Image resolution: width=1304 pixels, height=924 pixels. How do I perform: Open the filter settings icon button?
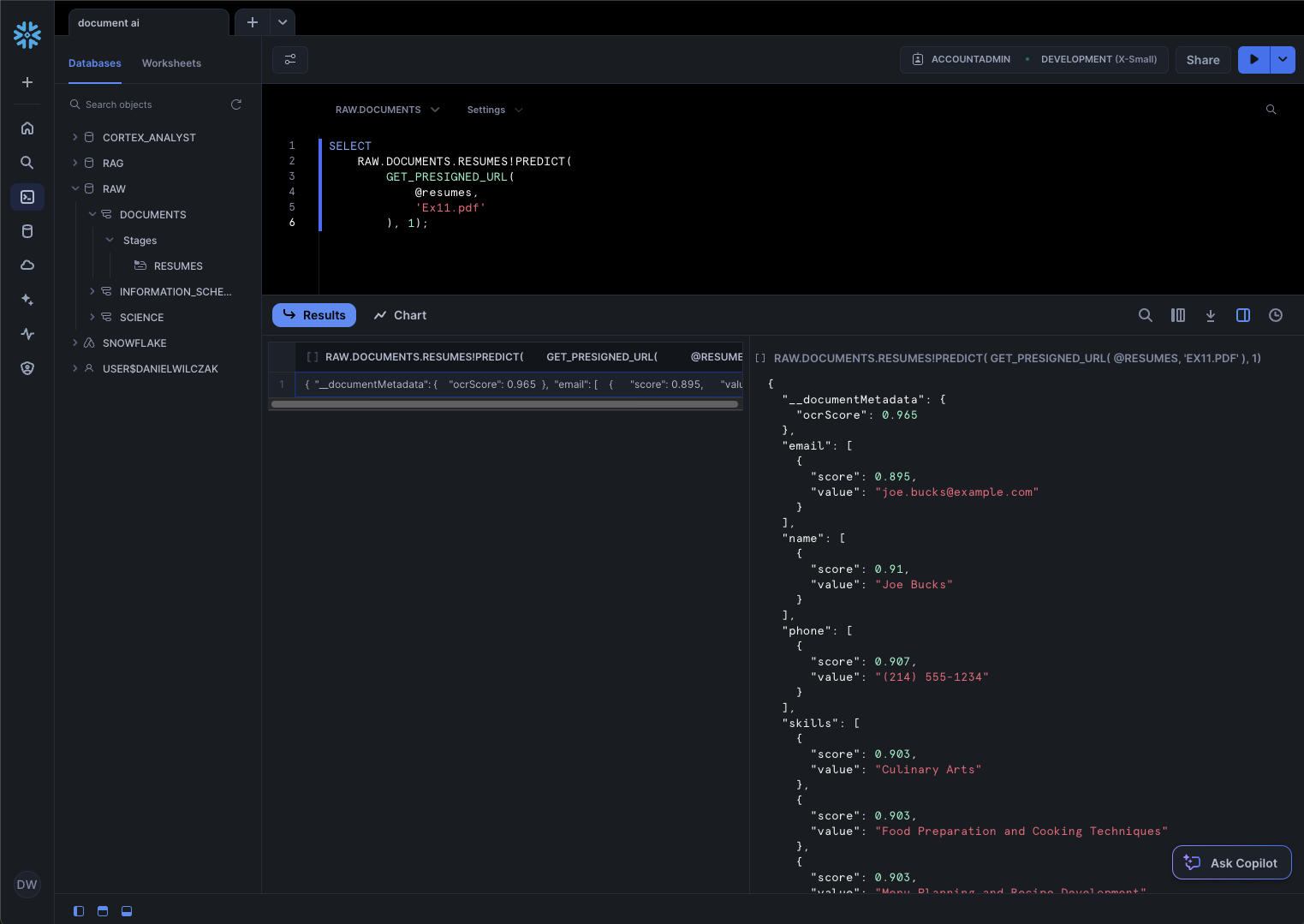tap(290, 59)
